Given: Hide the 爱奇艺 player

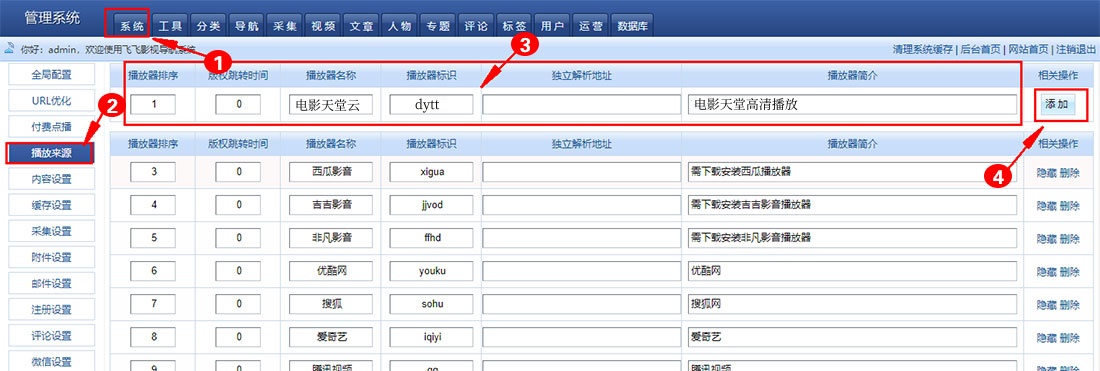Looking at the screenshot, I should pyautogui.click(x=1046, y=337).
